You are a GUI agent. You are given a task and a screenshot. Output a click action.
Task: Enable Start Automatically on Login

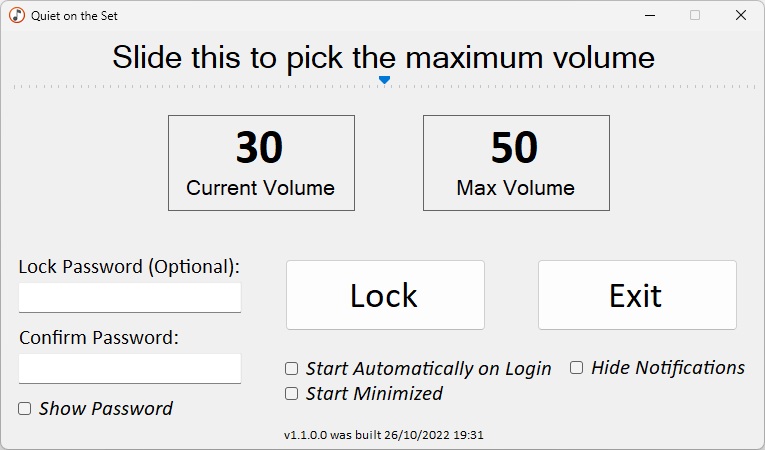[292, 368]
